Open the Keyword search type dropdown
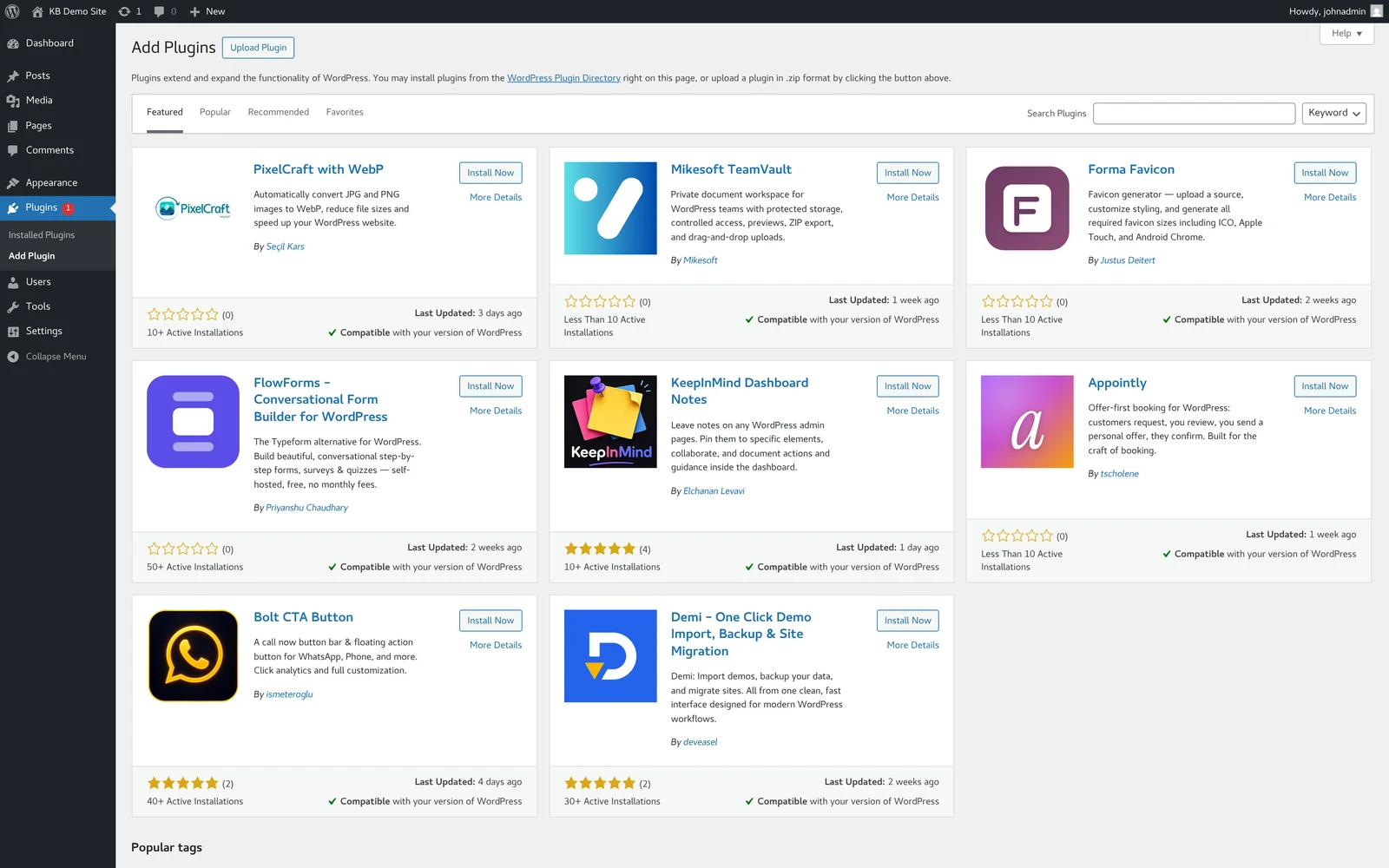The height and width of the screenshot is (868, 1389). [1333, 113]
